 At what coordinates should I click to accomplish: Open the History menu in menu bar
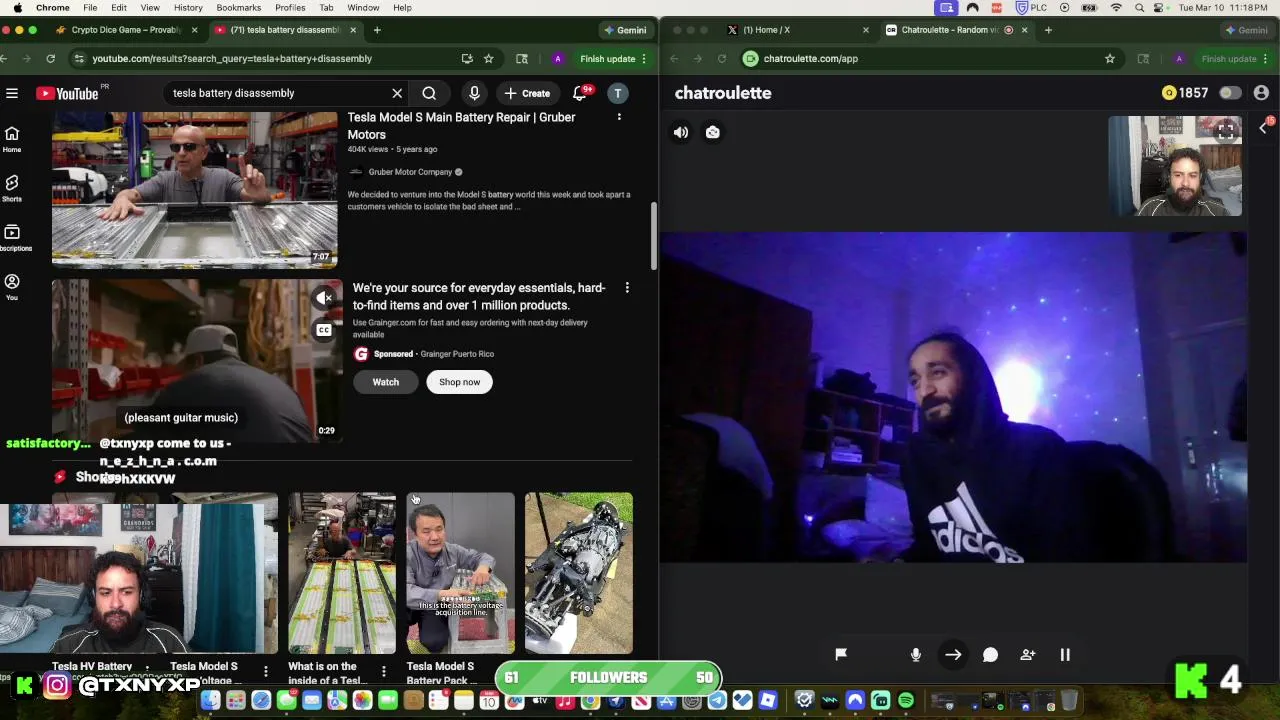(x=188, y=8)
